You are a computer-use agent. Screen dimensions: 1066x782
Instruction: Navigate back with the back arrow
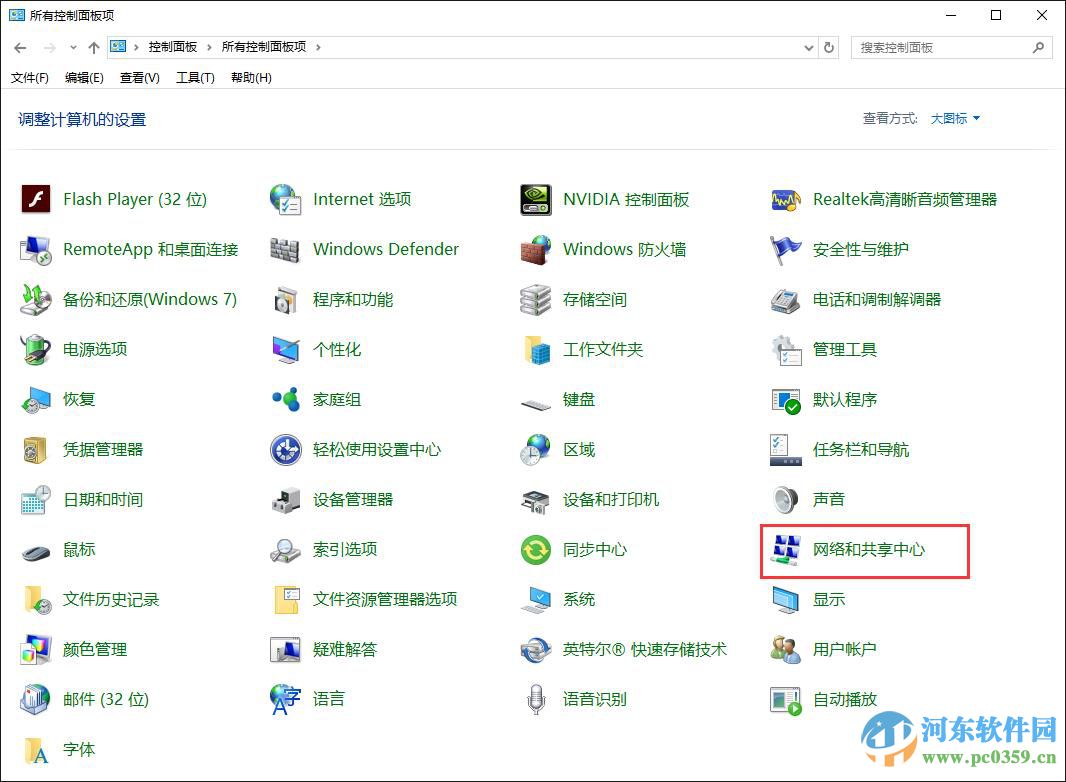pos(20,47)
